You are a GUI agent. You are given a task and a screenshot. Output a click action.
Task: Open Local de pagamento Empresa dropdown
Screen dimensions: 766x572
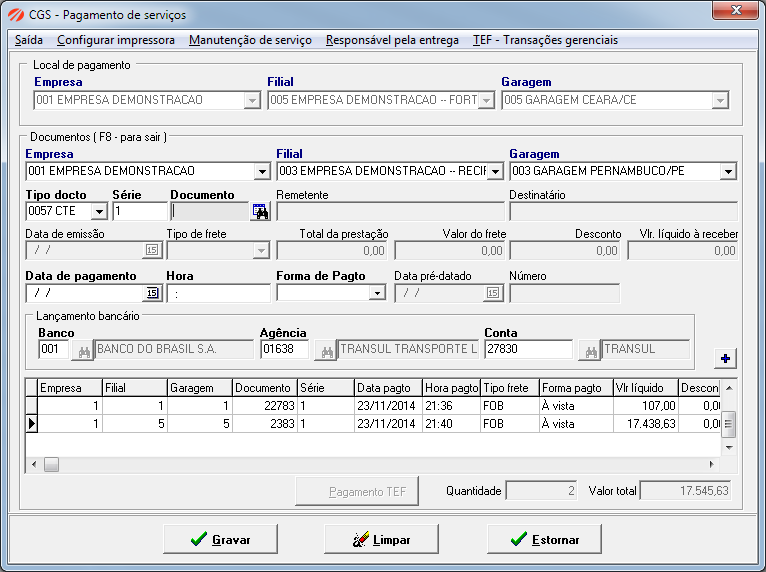pos(252,101)
